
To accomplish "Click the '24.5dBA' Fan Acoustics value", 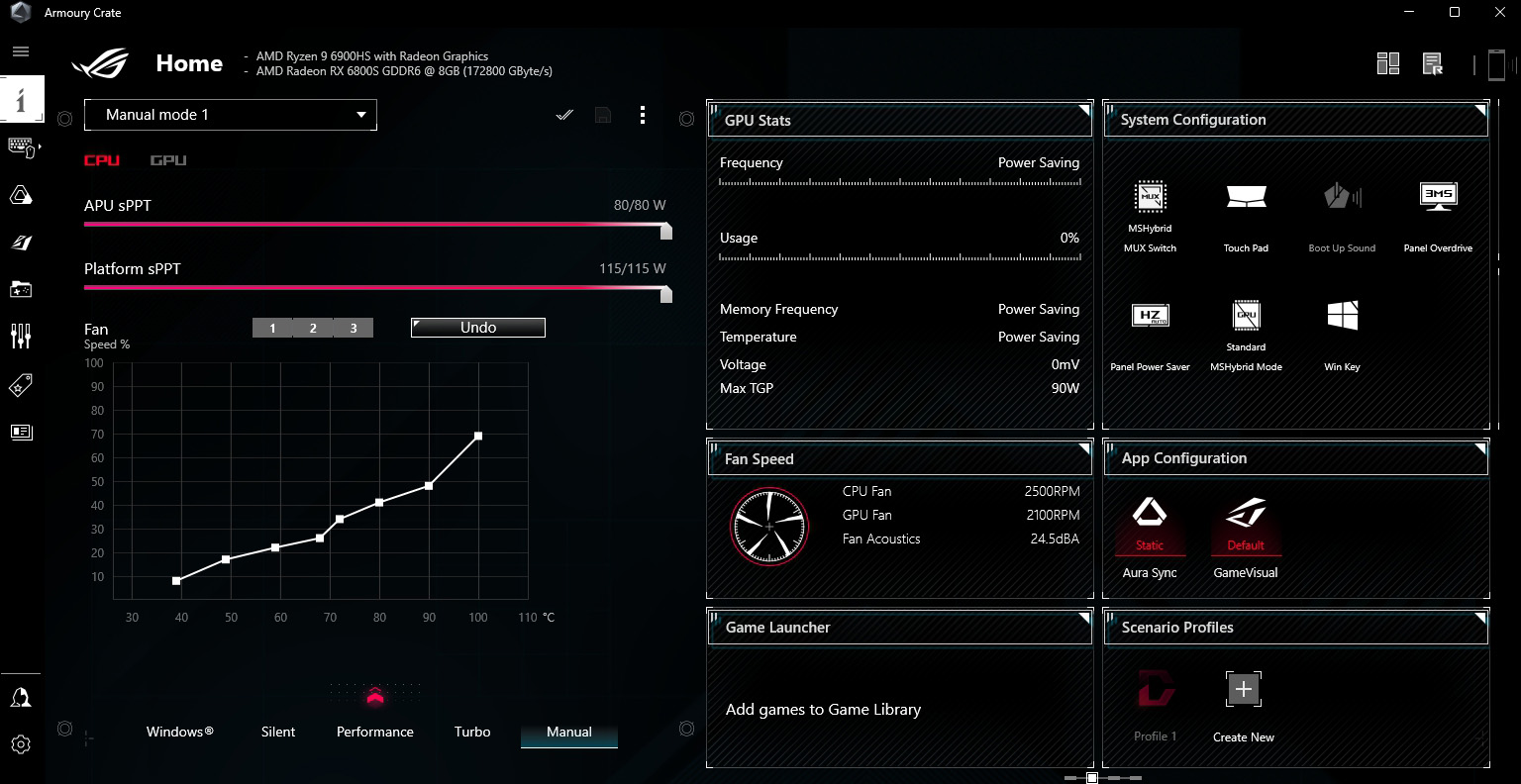I will [x=1055, y=539].
